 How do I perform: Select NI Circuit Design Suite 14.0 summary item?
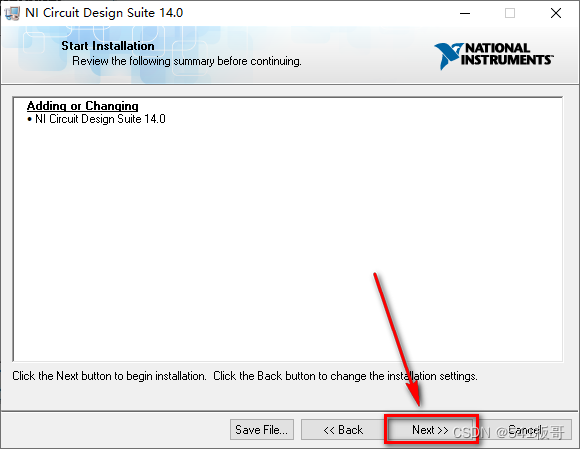pos(96,119)
